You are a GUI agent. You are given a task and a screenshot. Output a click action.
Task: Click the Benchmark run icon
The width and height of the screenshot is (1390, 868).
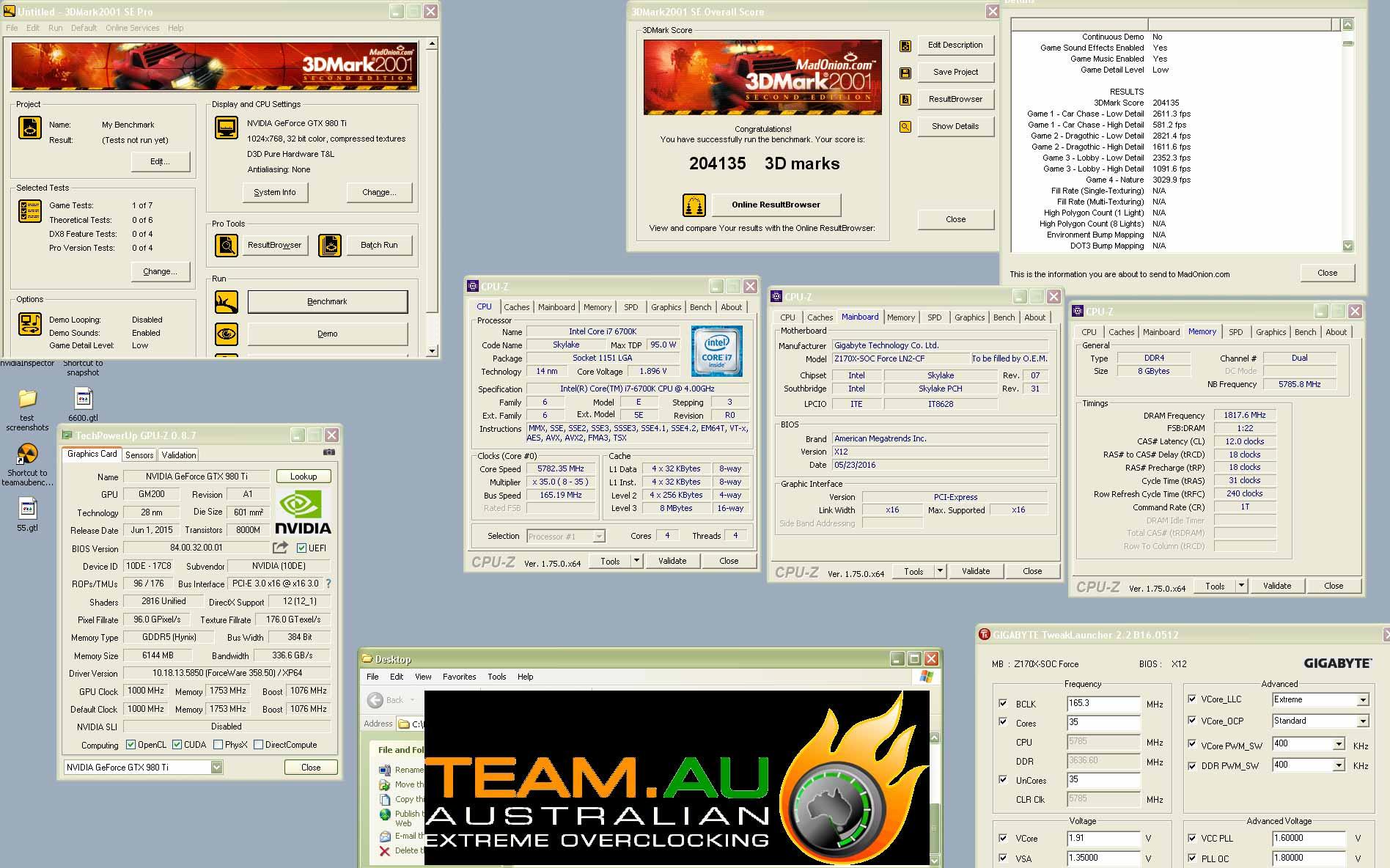[x=226, y=301]
